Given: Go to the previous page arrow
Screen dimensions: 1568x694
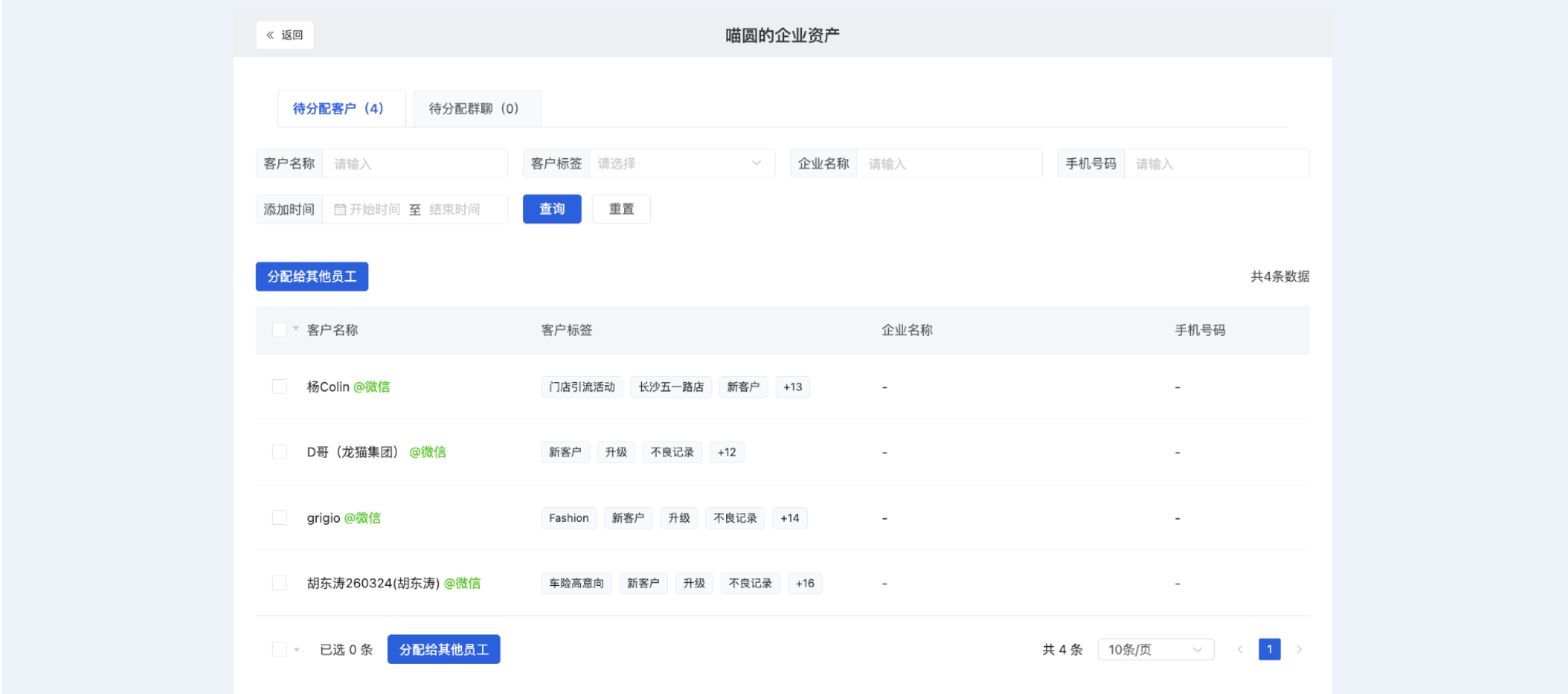Looking at the screenshot, I should [x=1240, y=649].
